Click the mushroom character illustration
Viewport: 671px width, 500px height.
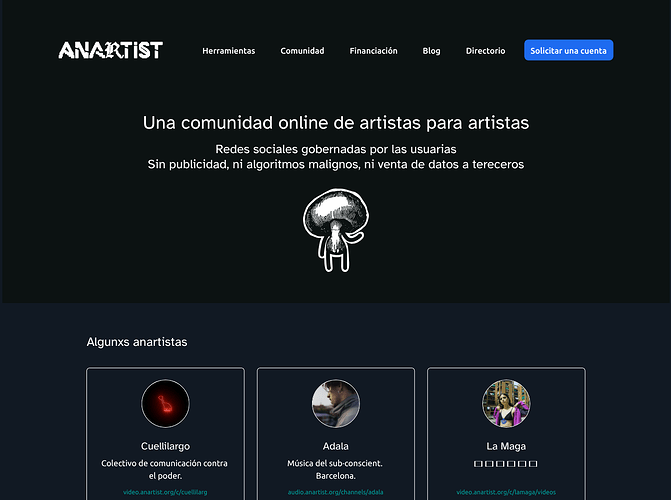pos(336,230)
